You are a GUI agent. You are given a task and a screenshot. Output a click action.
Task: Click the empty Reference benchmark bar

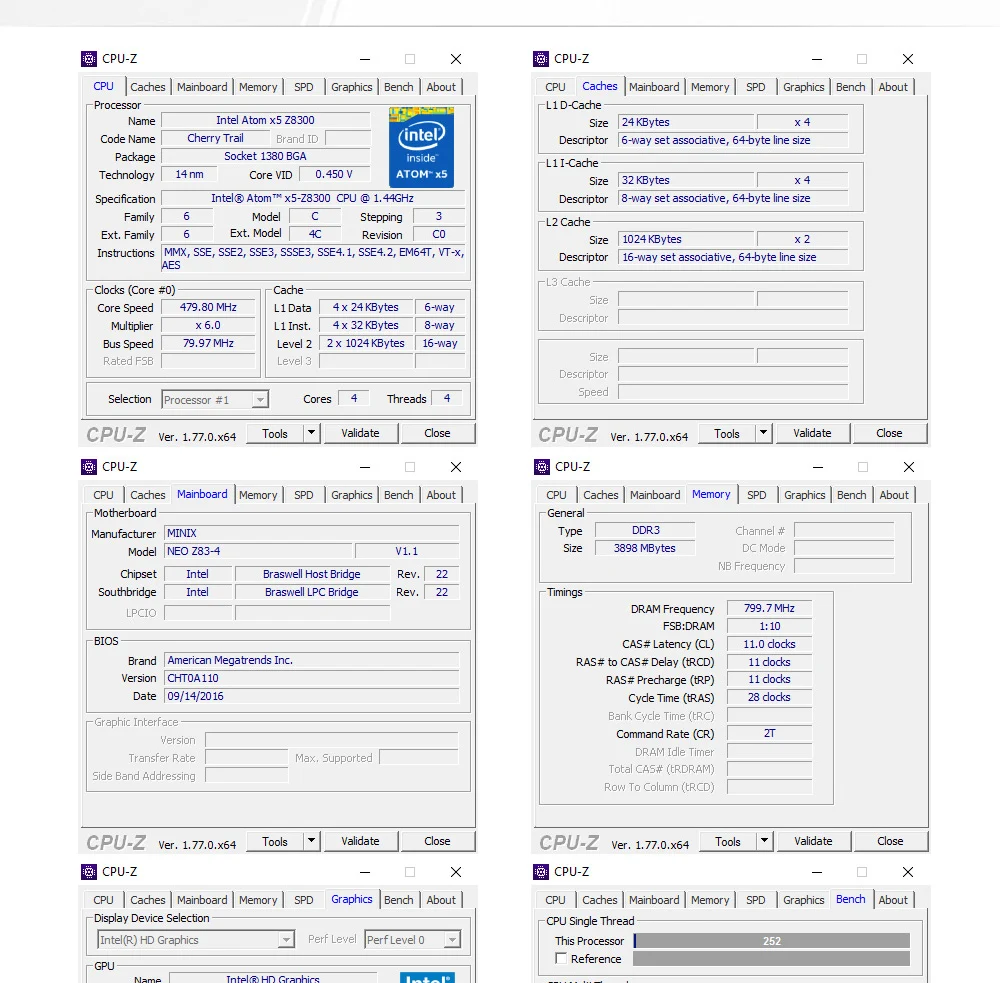pos(772,959)
